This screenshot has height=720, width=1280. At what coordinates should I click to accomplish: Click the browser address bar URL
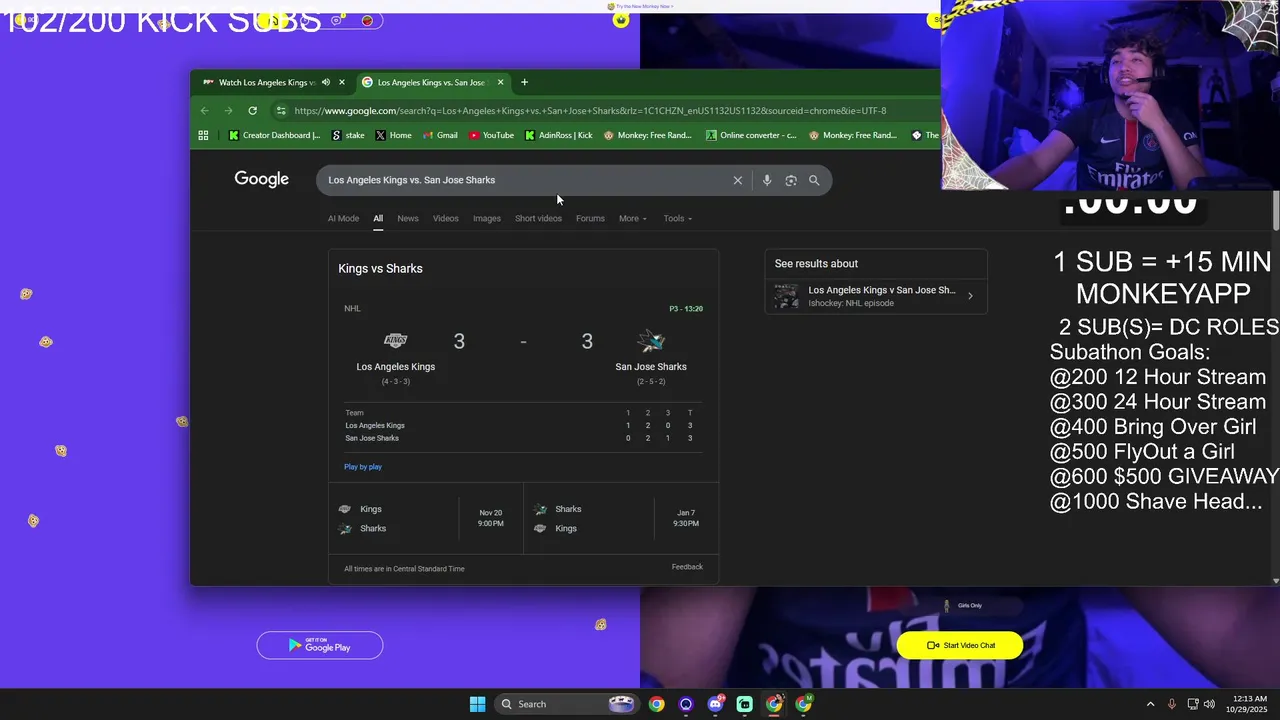(590, 111)
